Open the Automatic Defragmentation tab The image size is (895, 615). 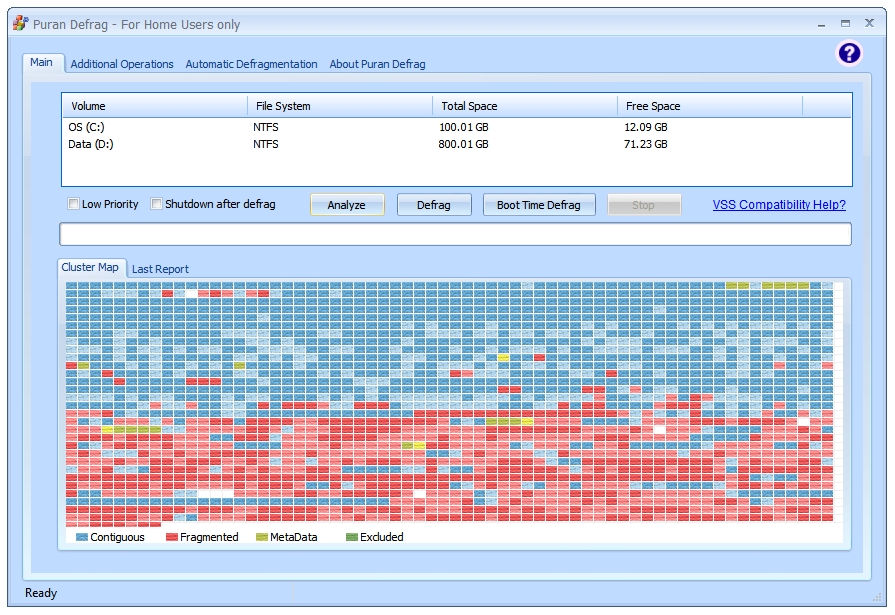[x=251, y=64]
